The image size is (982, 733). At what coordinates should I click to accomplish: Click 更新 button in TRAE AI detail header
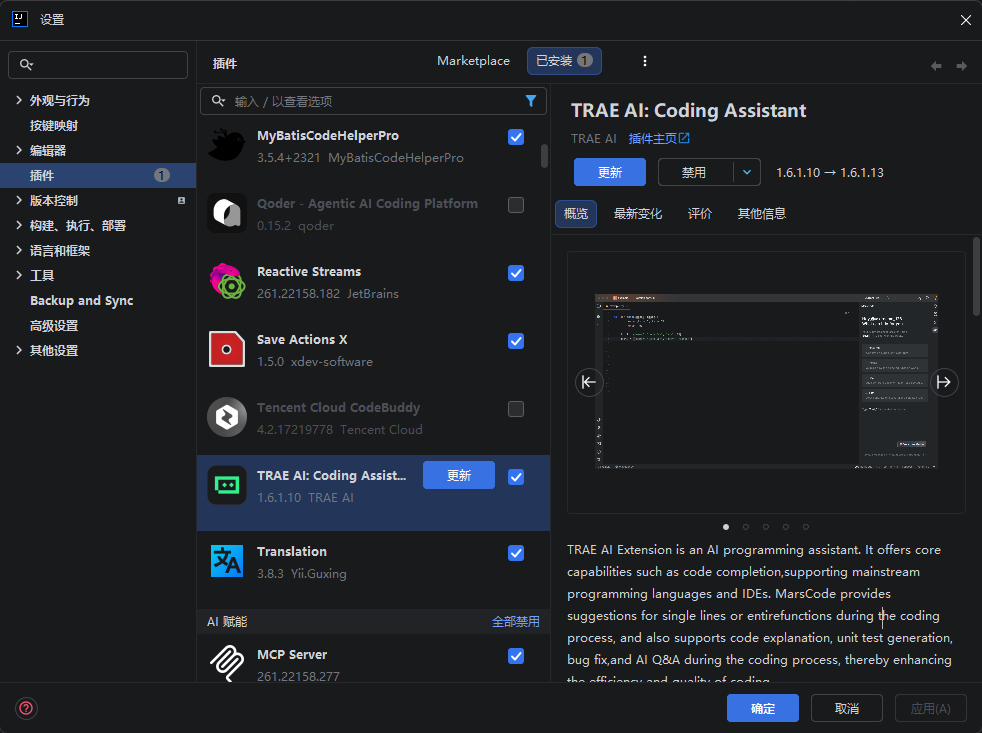609,172
